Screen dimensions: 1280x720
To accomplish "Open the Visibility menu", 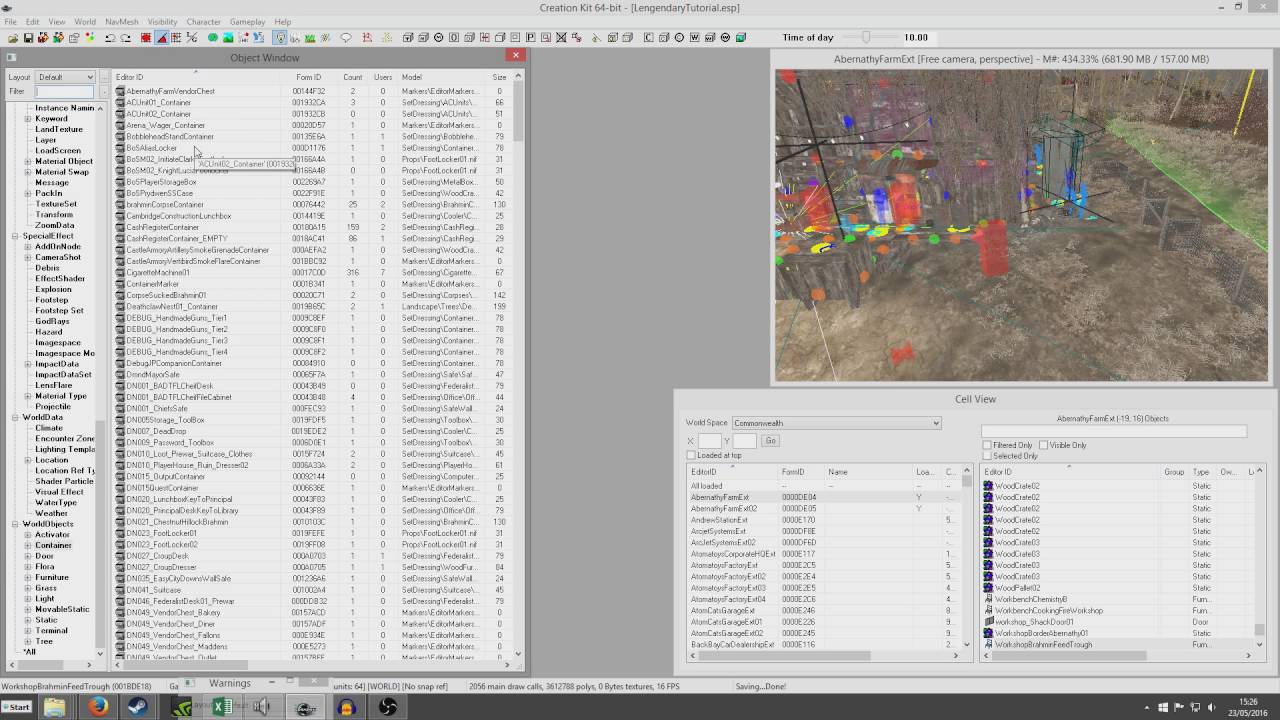I will 162,22.
